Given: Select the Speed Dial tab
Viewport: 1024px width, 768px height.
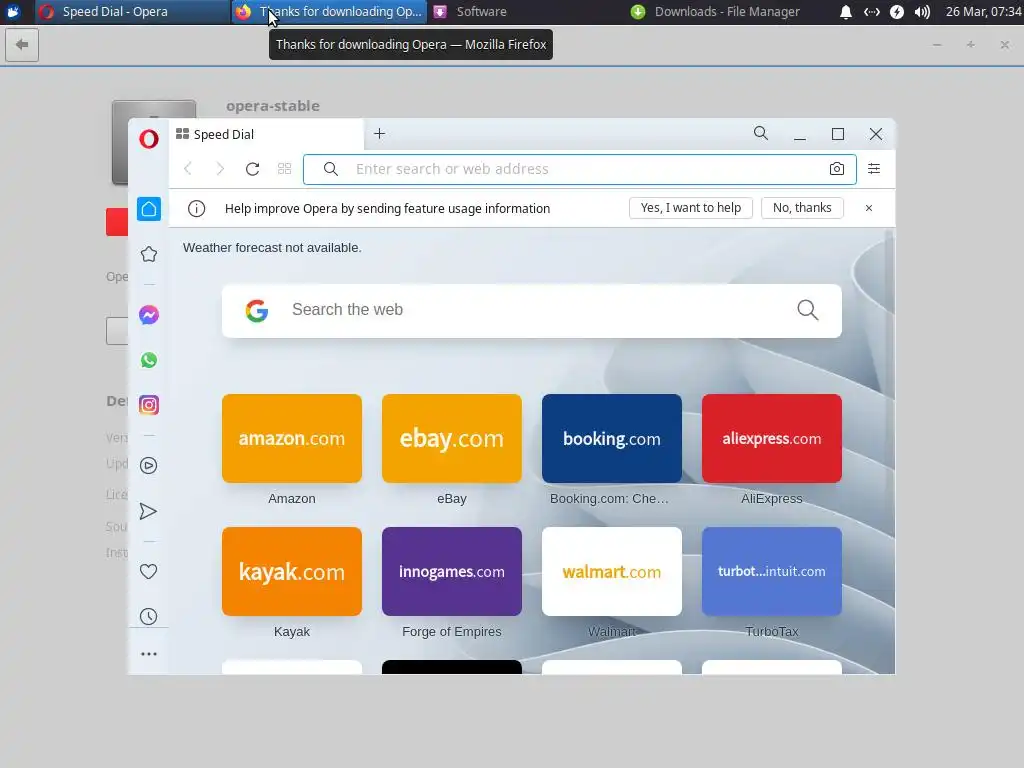Looking at the screenshot, I should coord(266,135).
